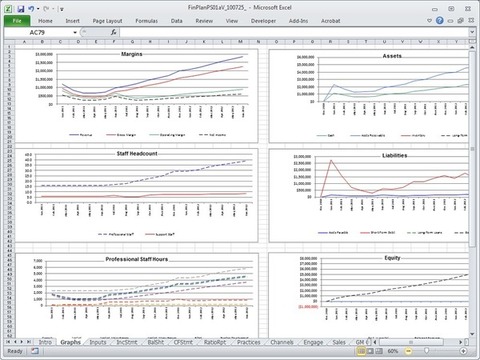Open the File tab
Image resolution: width=480 pixels, height=360 pixels.
coord(17,21)
